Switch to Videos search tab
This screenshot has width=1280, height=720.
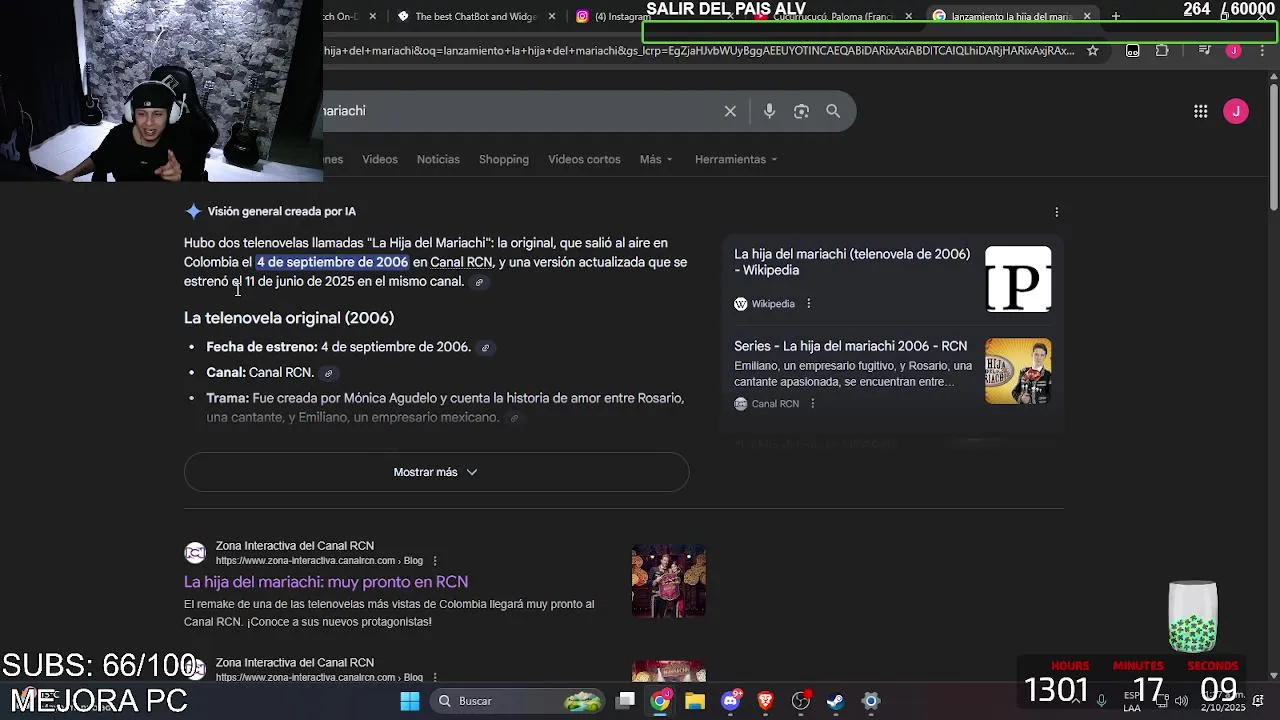point(380,159)
